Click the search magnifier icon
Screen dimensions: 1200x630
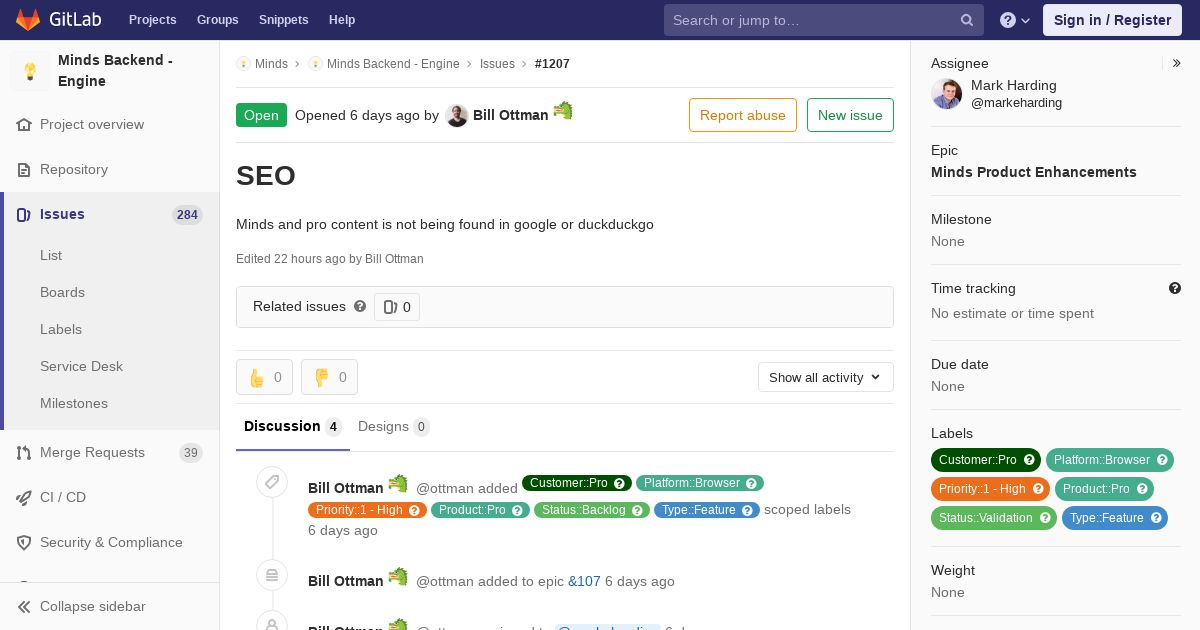pyautogui.click(x=967, y=20)
